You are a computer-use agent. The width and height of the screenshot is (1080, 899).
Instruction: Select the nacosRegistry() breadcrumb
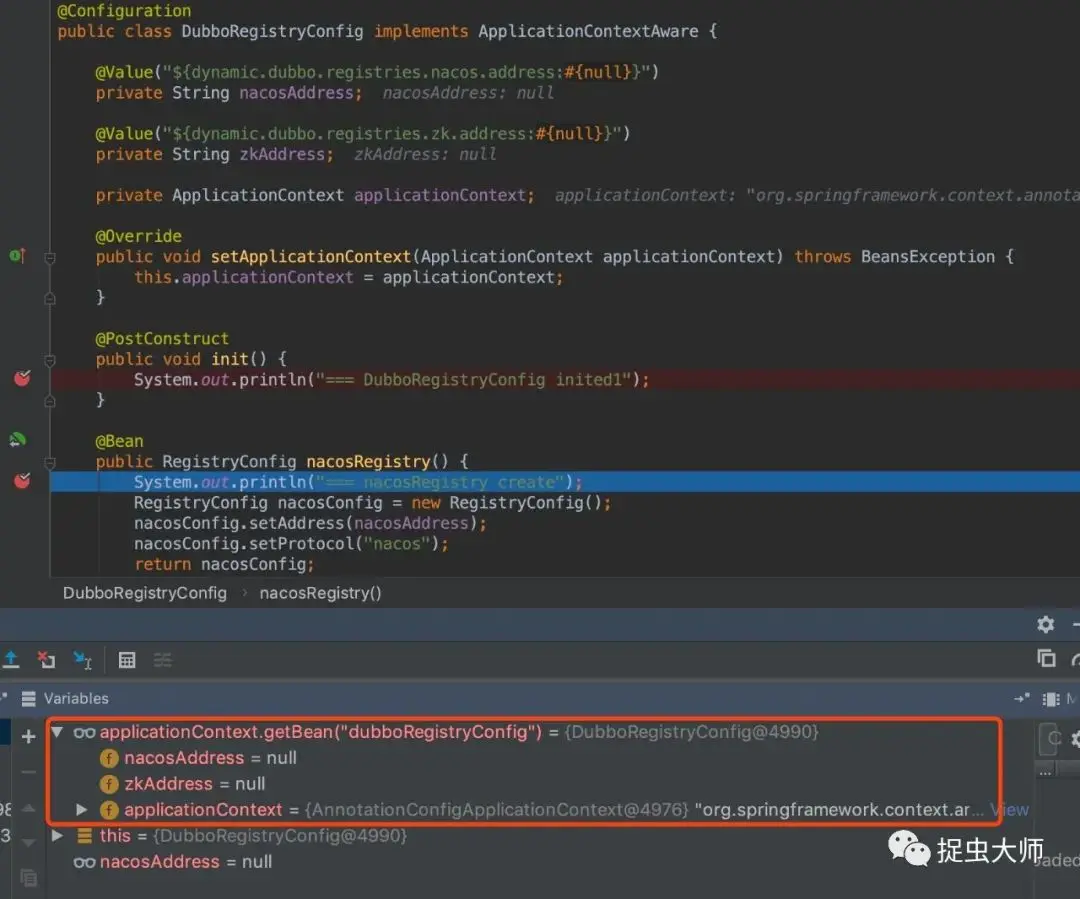(x=320, y=593)
